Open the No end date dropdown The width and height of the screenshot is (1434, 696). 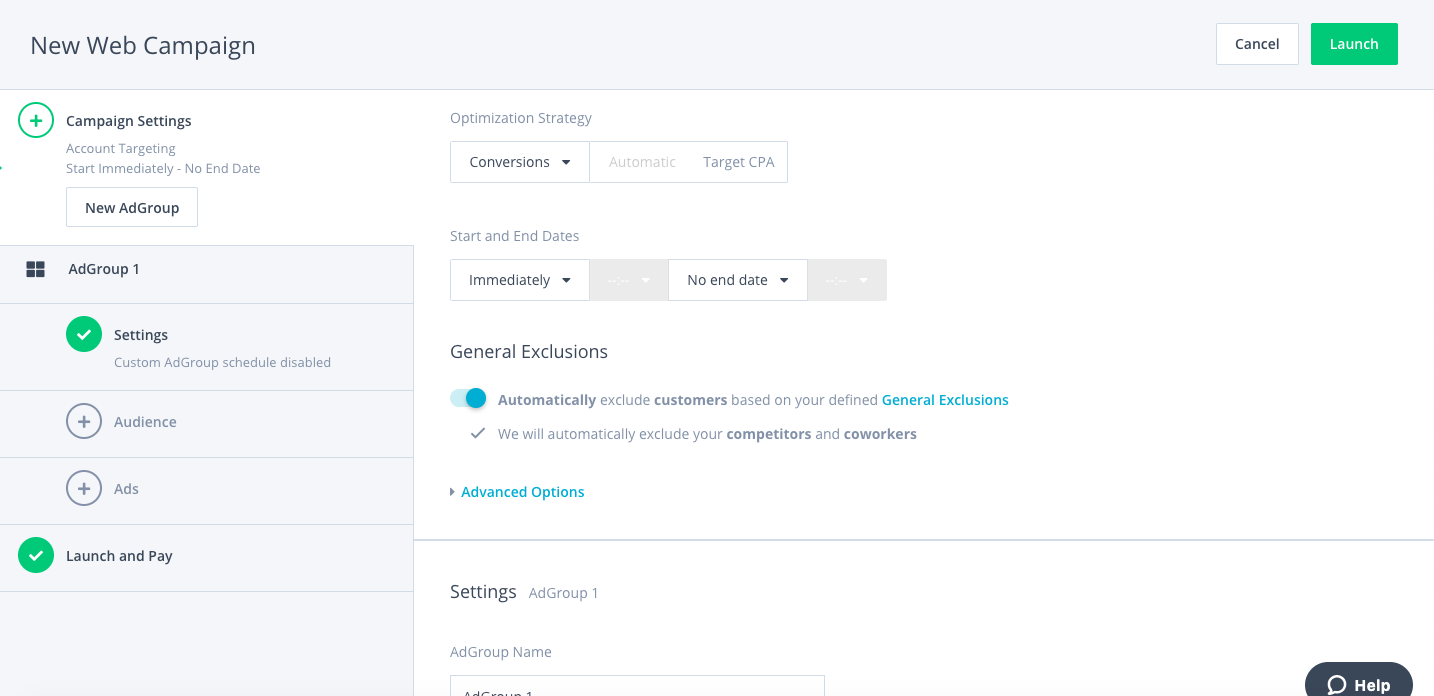coord(738,280)
